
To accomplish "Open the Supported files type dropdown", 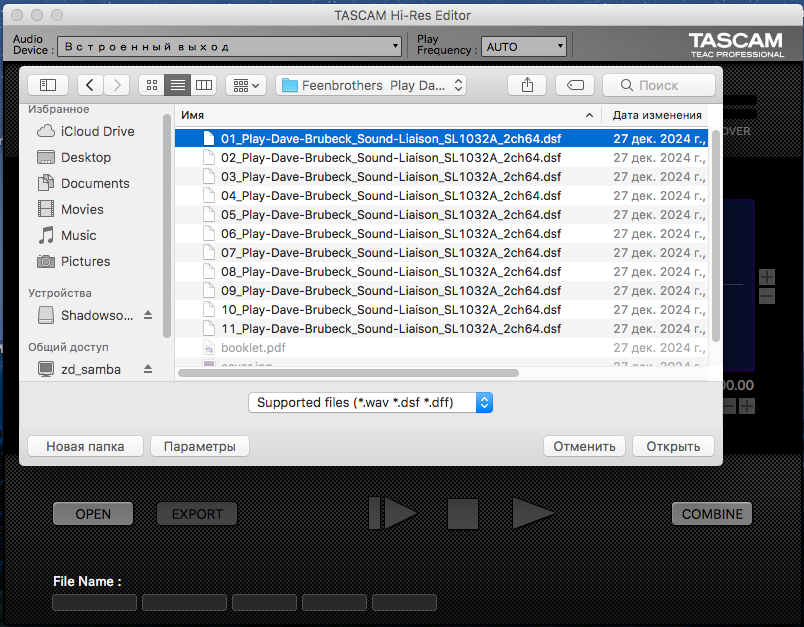I will click(370, 402).
